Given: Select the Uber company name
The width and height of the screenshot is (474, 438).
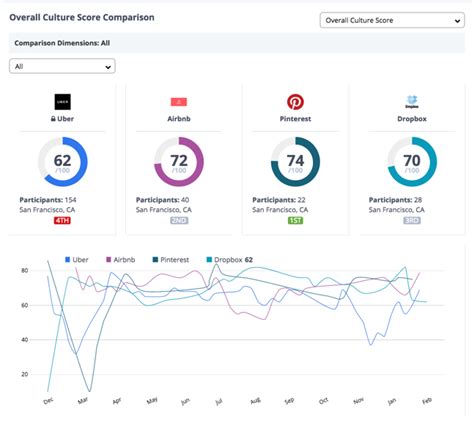Looking at the screenshot, I should (x=66, y=119).
